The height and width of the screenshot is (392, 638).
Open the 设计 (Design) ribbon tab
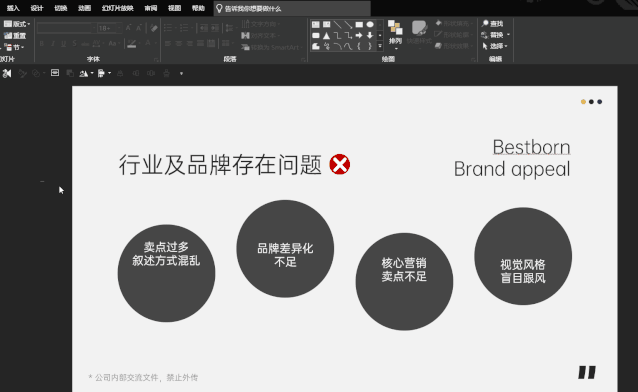point(37,8)
